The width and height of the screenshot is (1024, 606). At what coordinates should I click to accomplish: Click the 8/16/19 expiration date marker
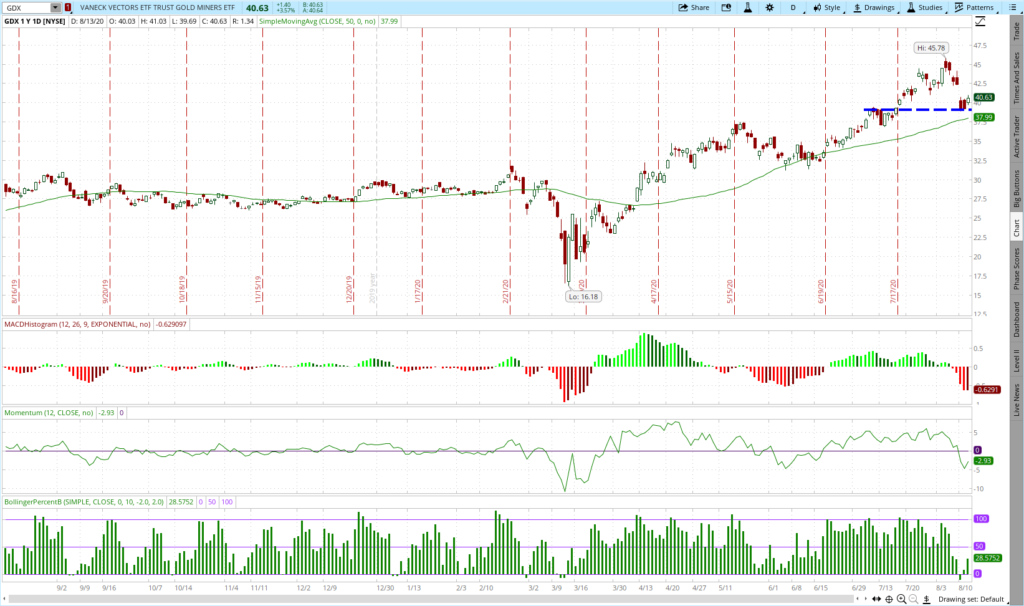pos(14,290)
